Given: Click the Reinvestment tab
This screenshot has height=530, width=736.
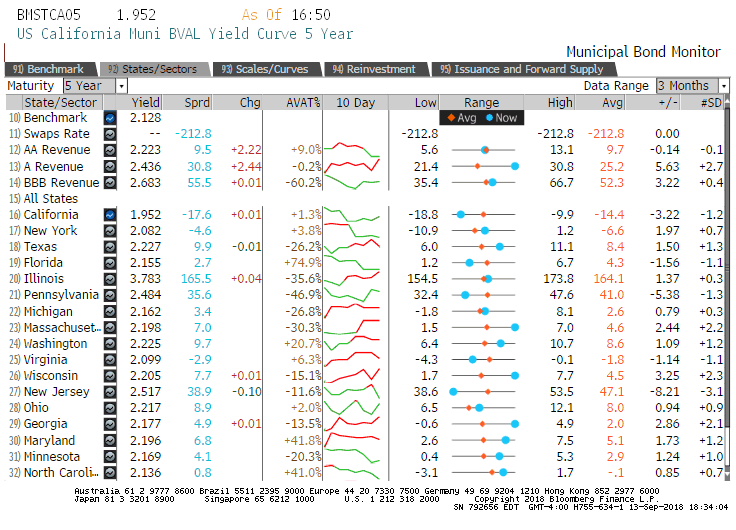Looking at the screenshot, I should (374, 69).
